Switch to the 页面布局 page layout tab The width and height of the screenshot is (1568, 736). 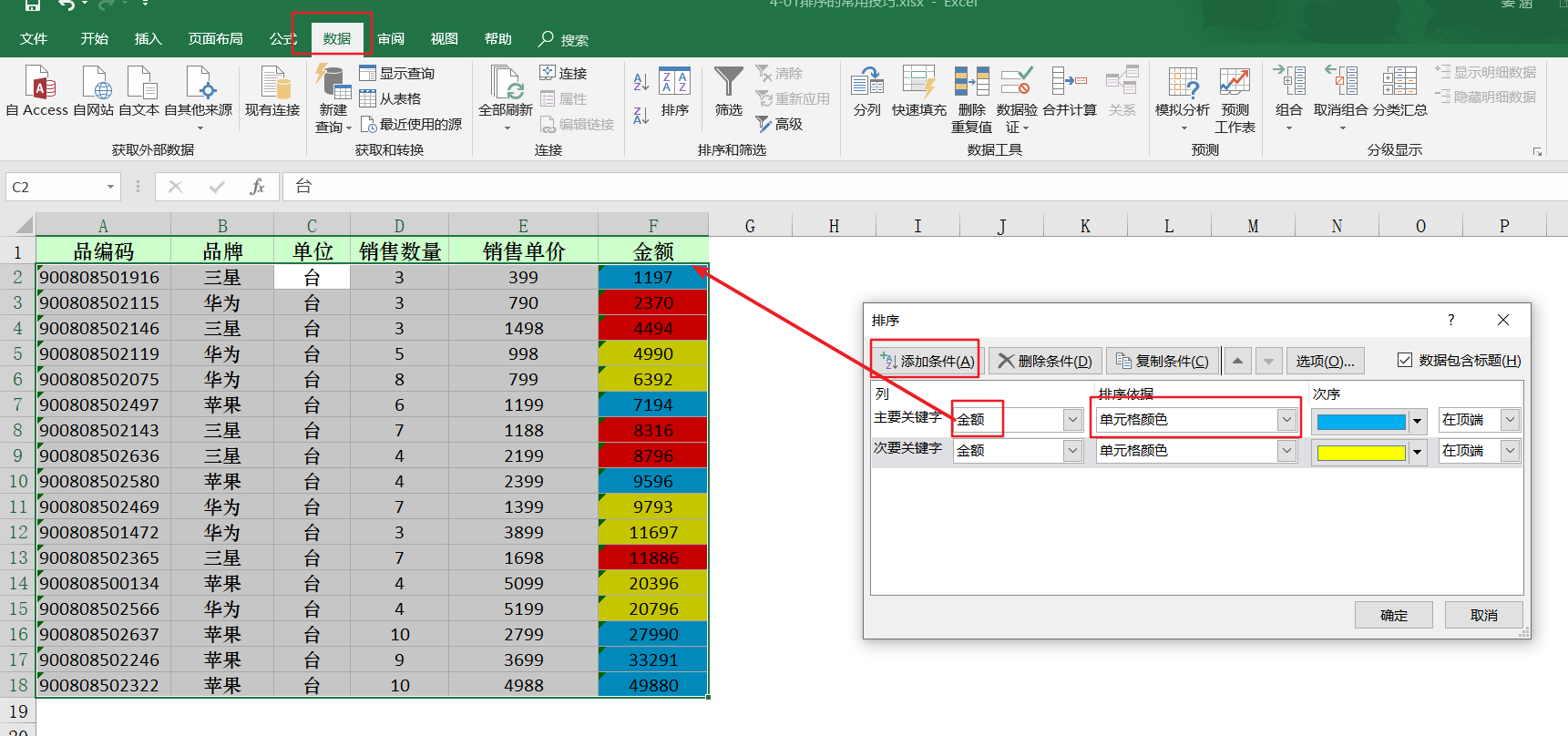point(216,39)
